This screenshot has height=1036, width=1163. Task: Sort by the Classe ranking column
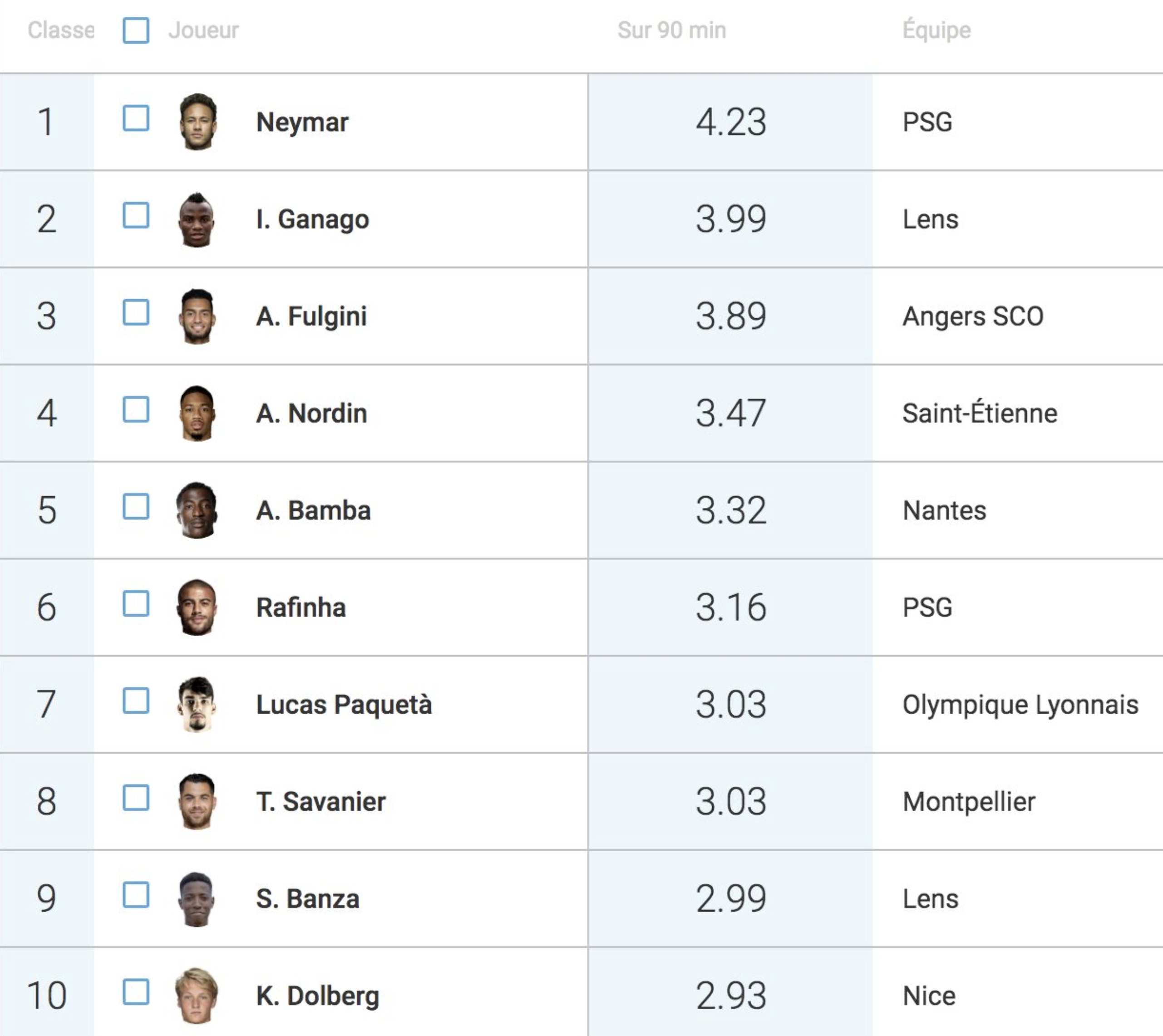point(60,30)
